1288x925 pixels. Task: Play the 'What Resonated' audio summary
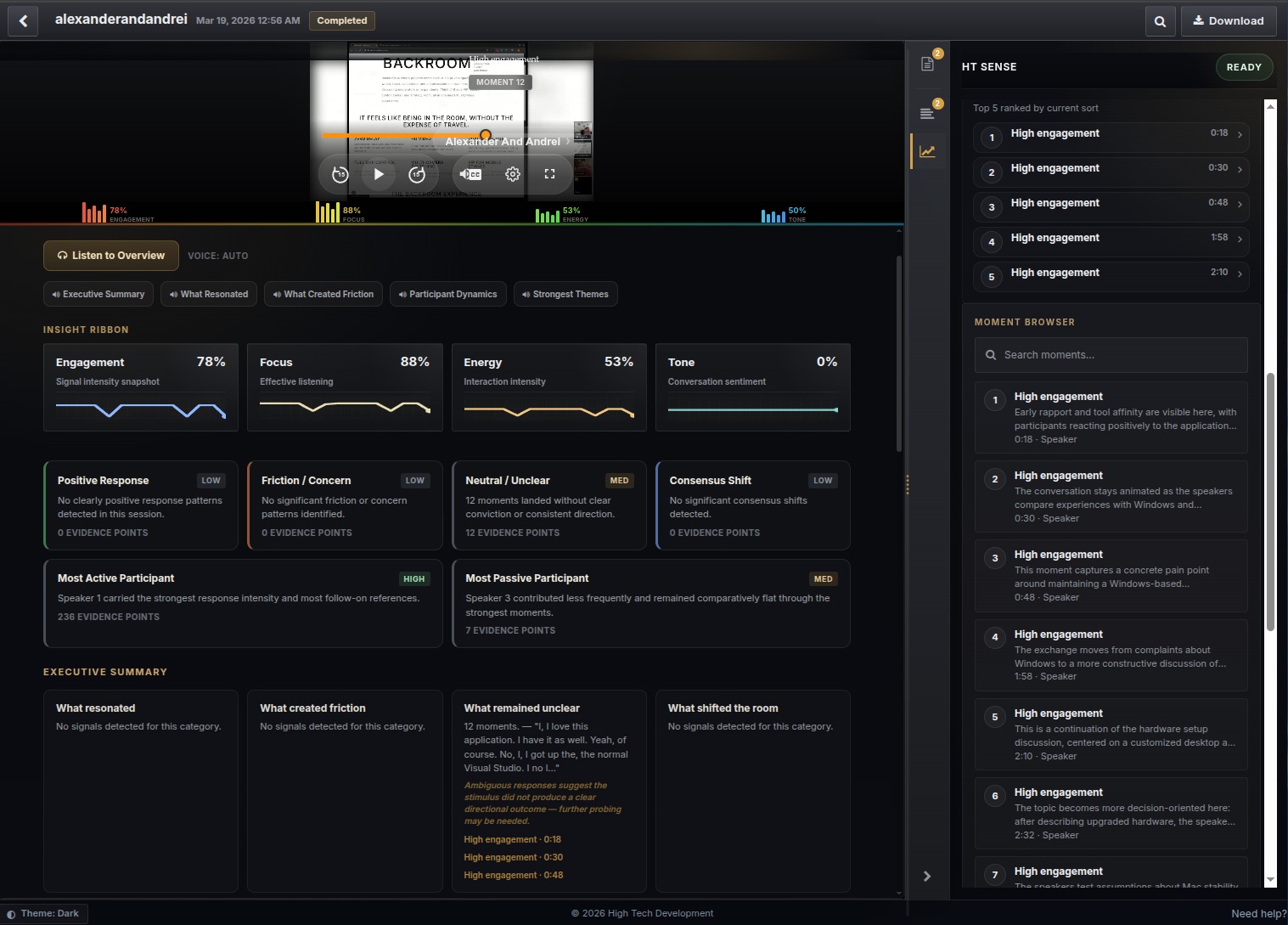coord(208,294)
